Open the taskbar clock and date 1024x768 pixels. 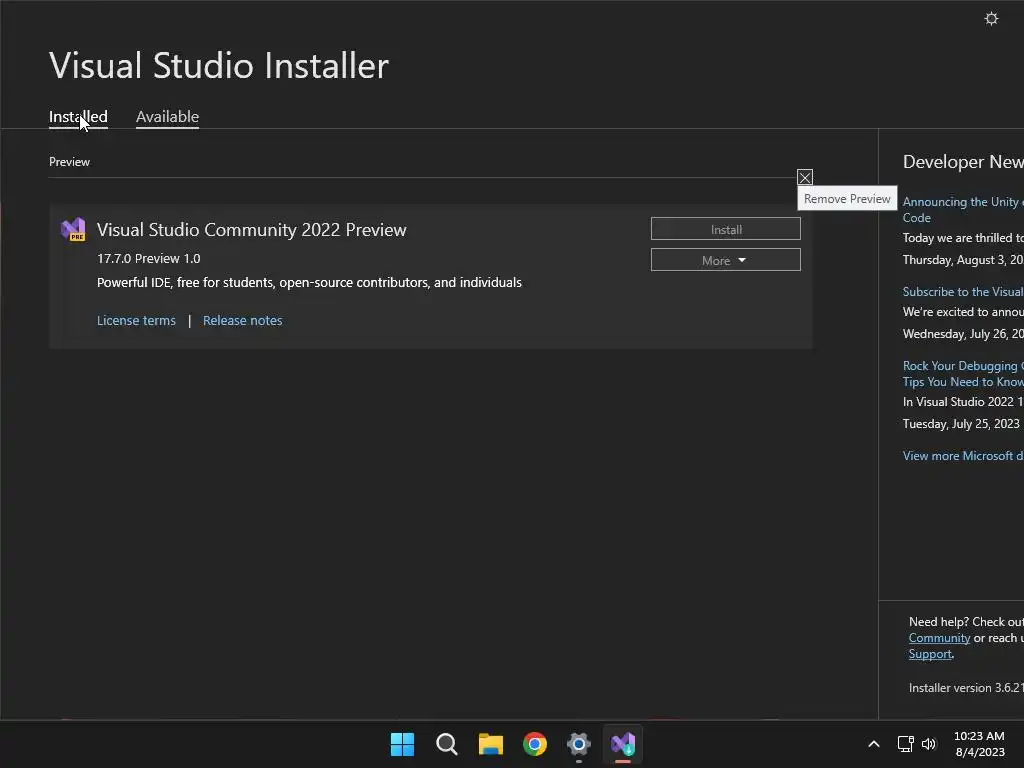[x=980, y=744]
